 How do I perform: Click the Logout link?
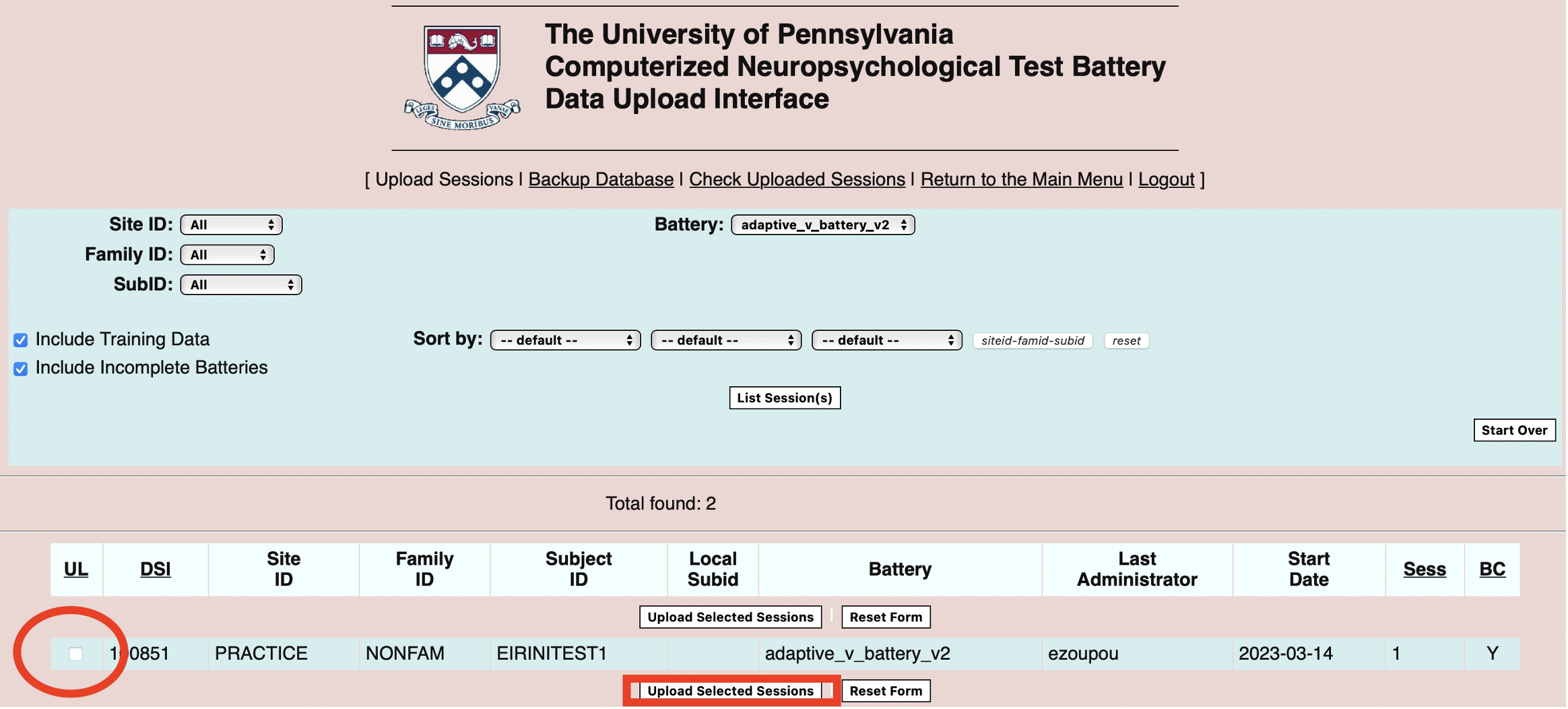click(1166, 179)
